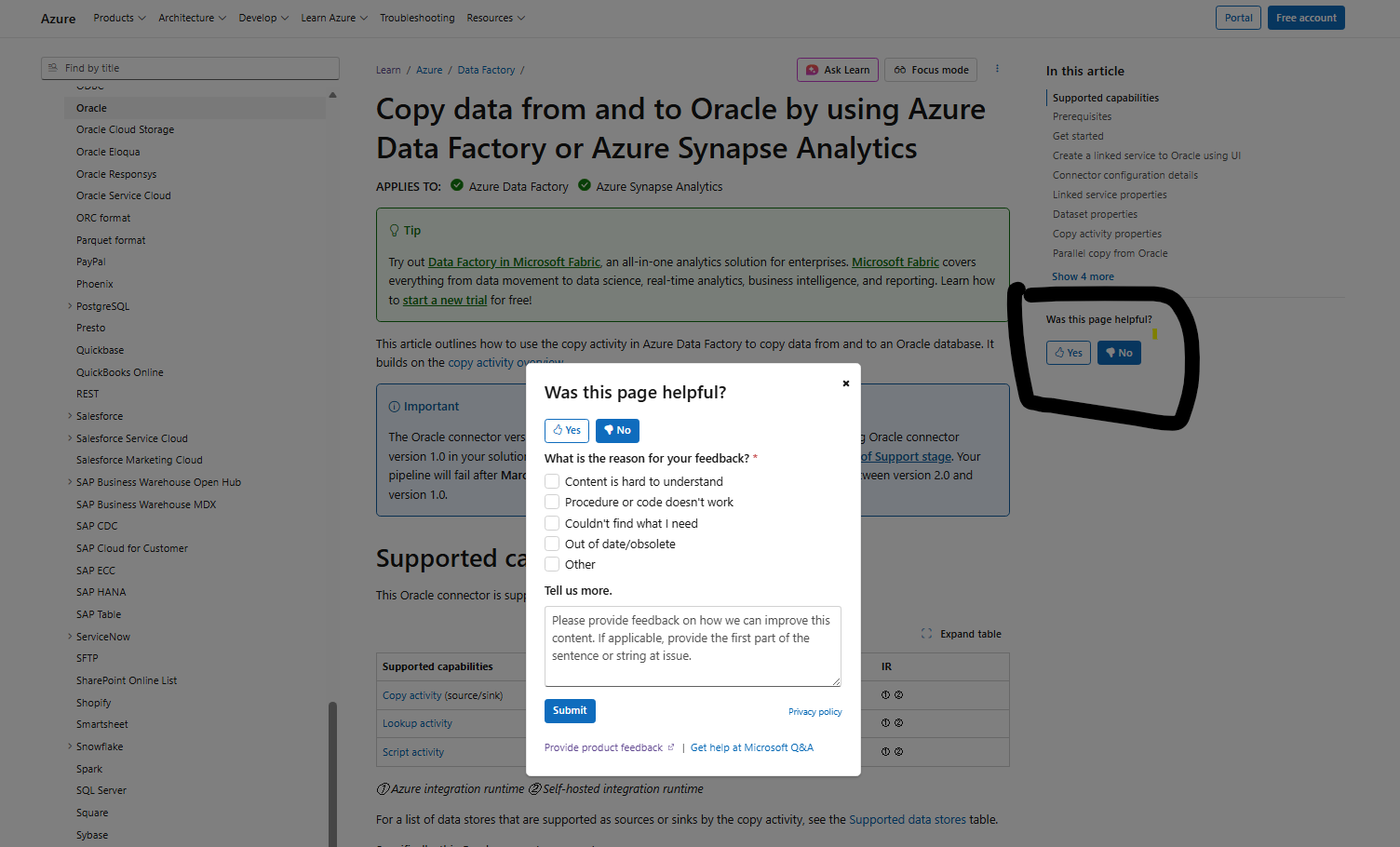Image resolution: width=1400 pixels, height=847 pixels.
Task: Open the Architecture menu
Action: 192,18
